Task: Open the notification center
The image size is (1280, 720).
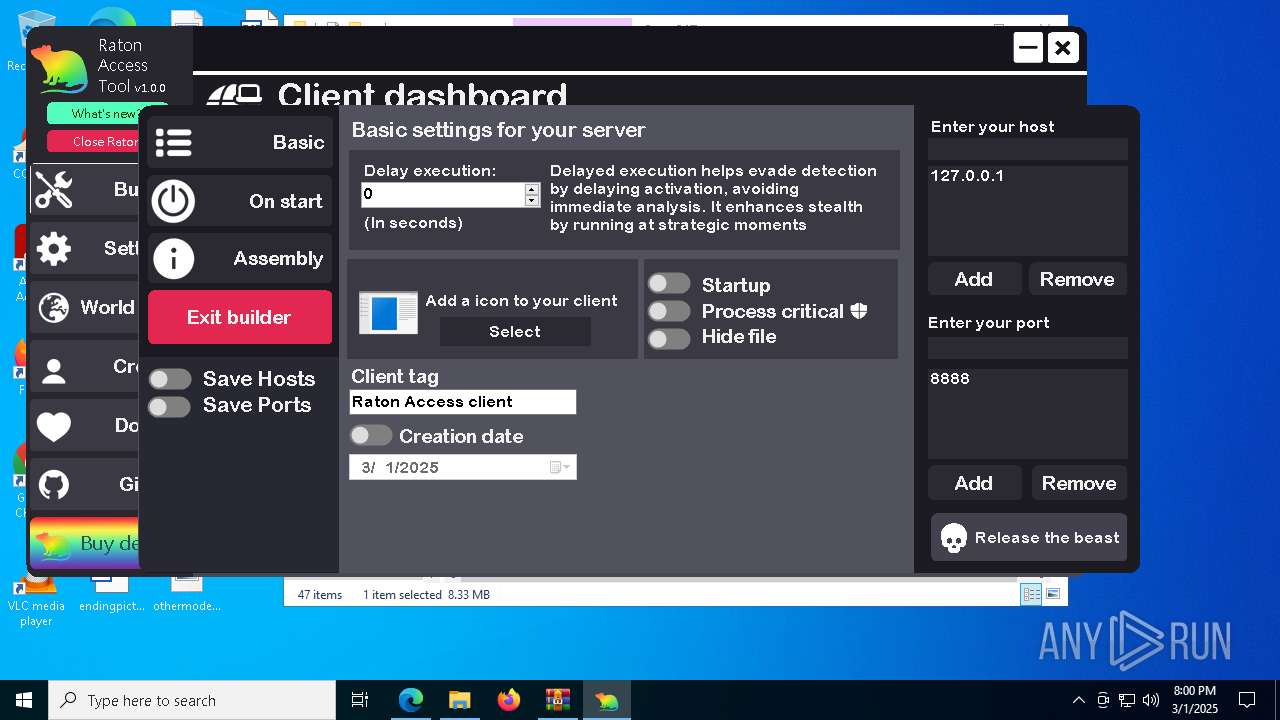Action: coord(1247,700)
